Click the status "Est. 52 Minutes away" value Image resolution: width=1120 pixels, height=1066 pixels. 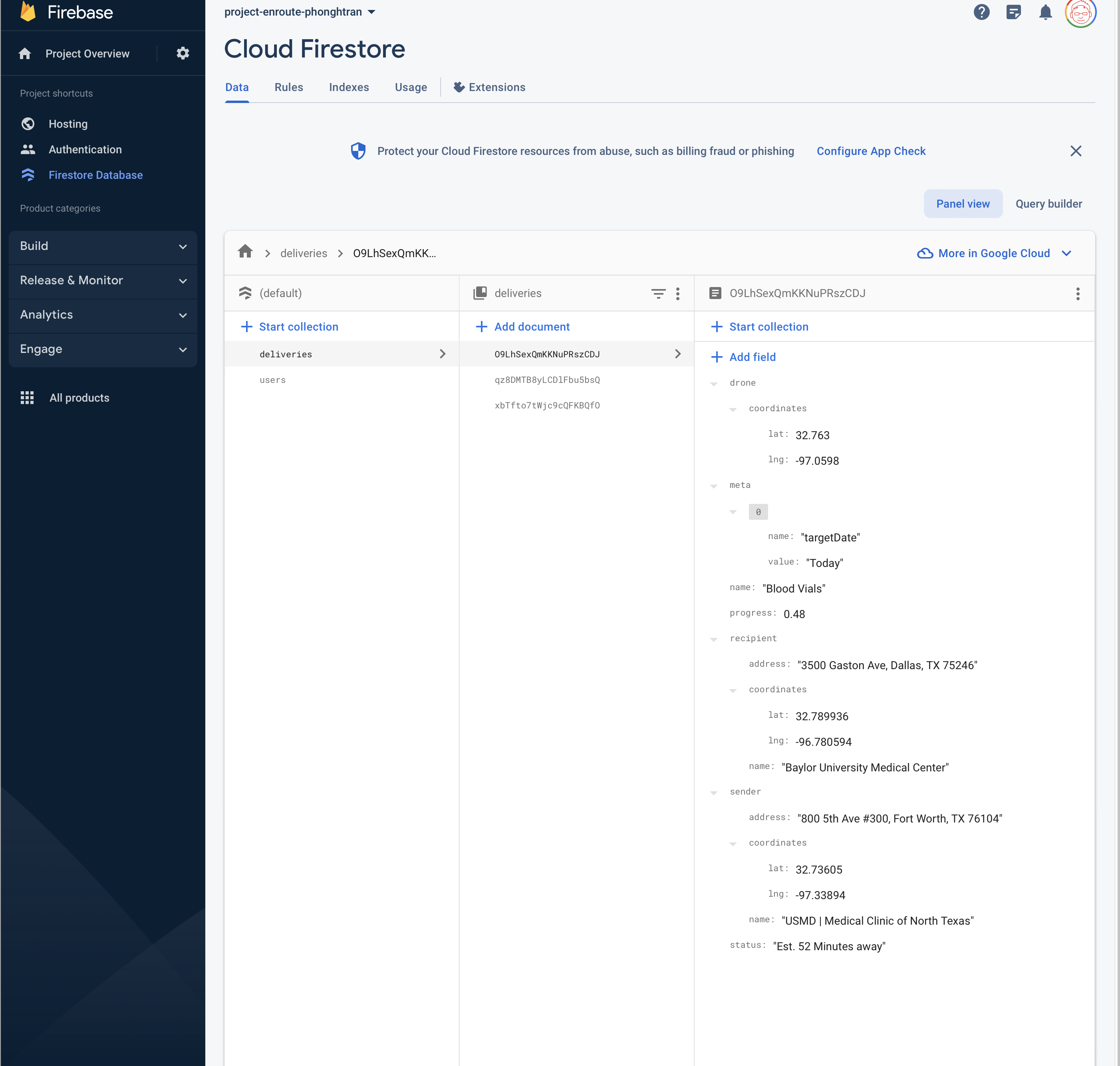click(830, 947)
